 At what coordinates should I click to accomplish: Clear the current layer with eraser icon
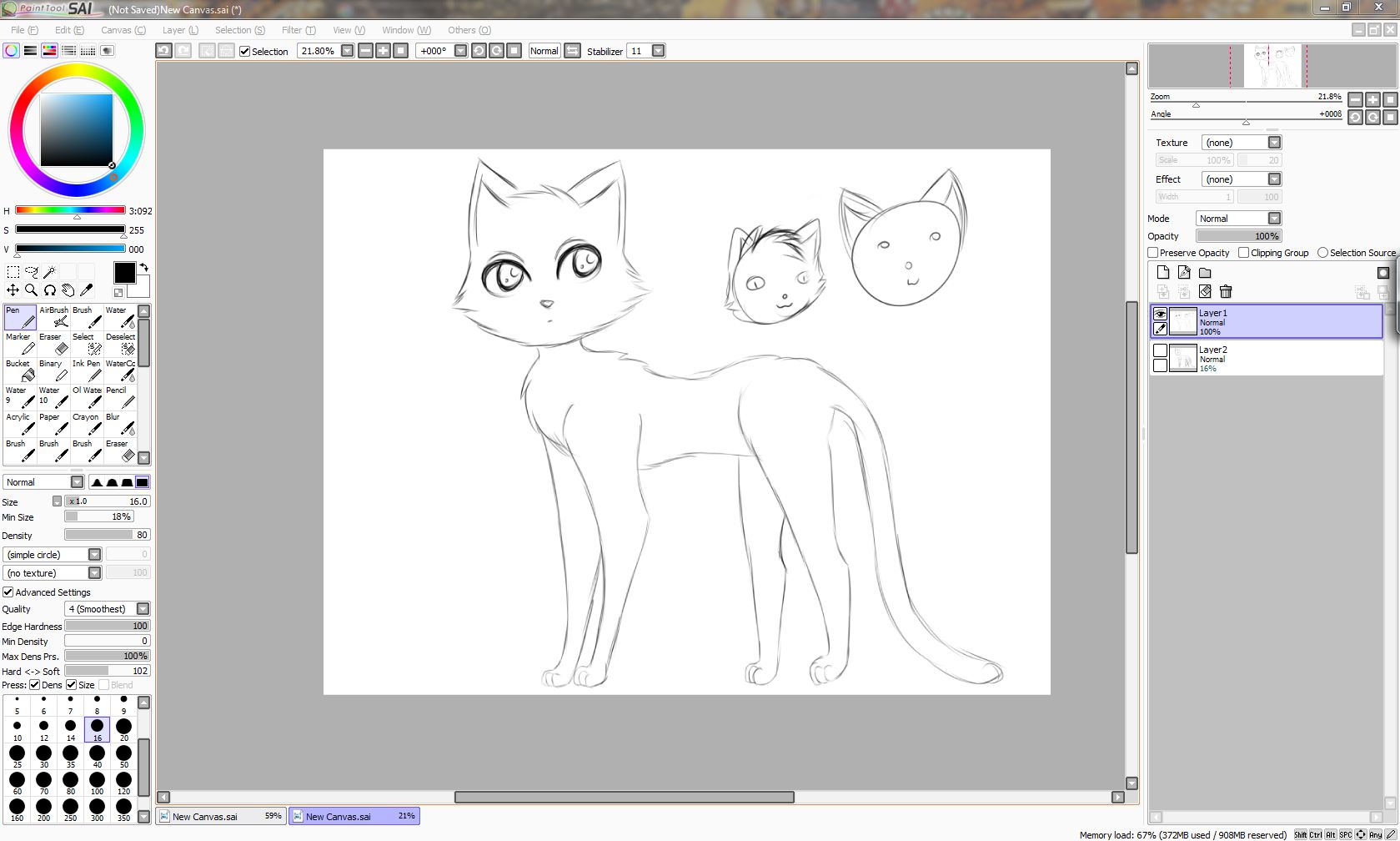[x=1205, y=291]
